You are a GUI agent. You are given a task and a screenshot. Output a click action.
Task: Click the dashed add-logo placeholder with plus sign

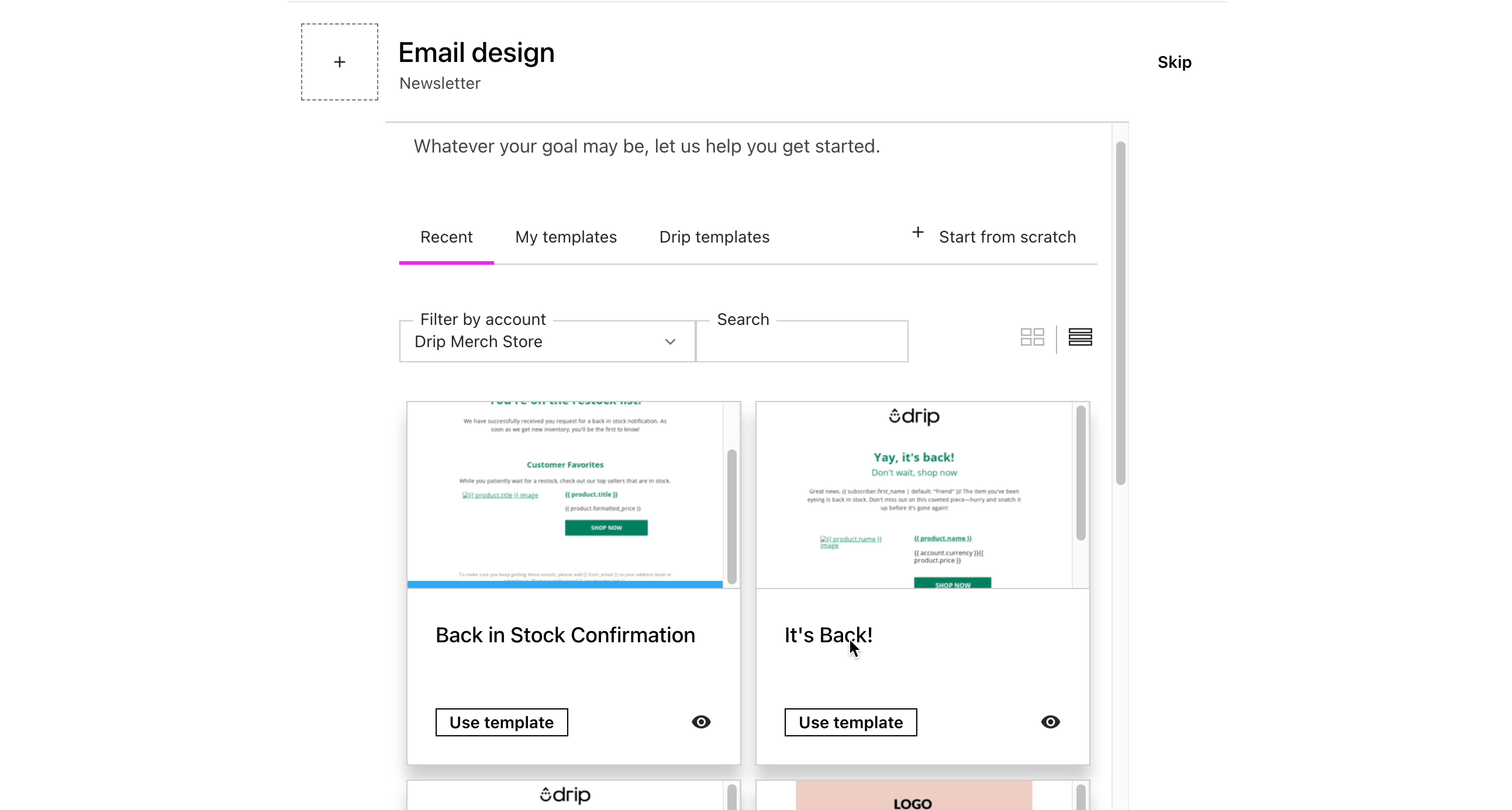click(339, 62)
